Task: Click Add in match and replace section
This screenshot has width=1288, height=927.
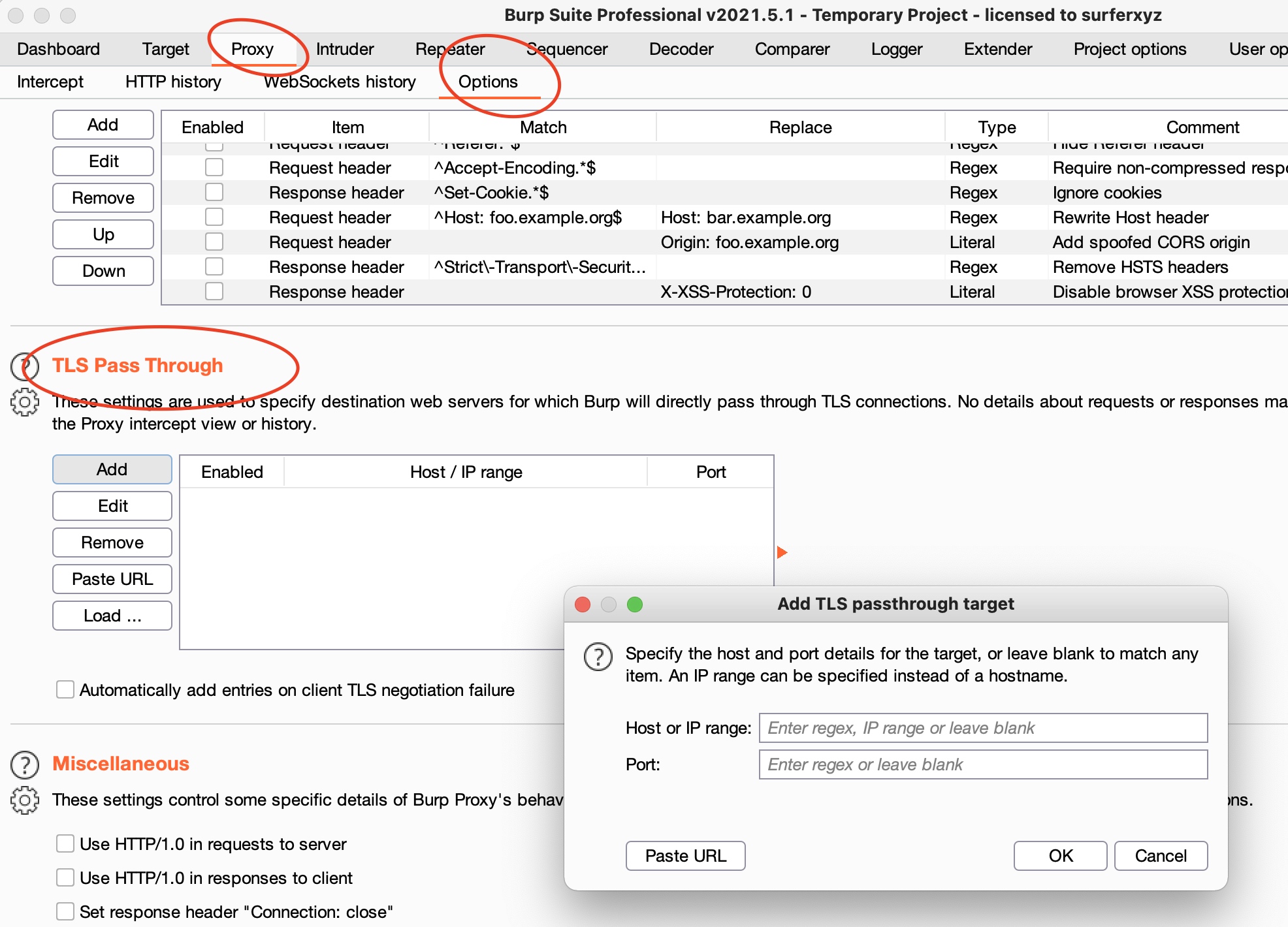Action: coord(103,125)
